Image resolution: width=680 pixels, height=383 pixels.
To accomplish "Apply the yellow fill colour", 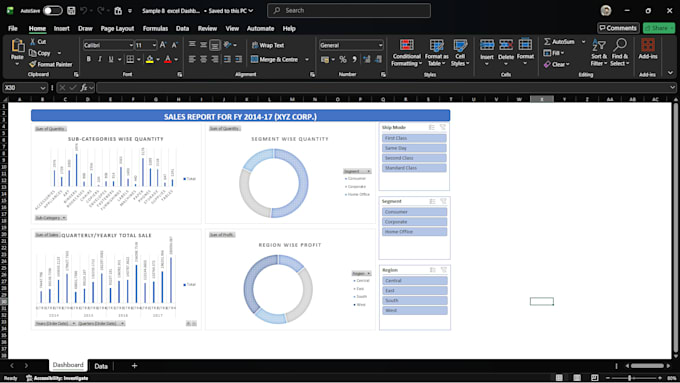I will pos(150,59).
